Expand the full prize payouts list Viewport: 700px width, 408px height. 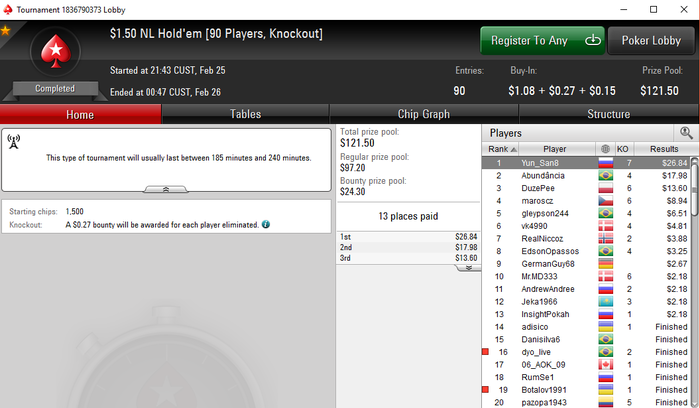point(468,268)
